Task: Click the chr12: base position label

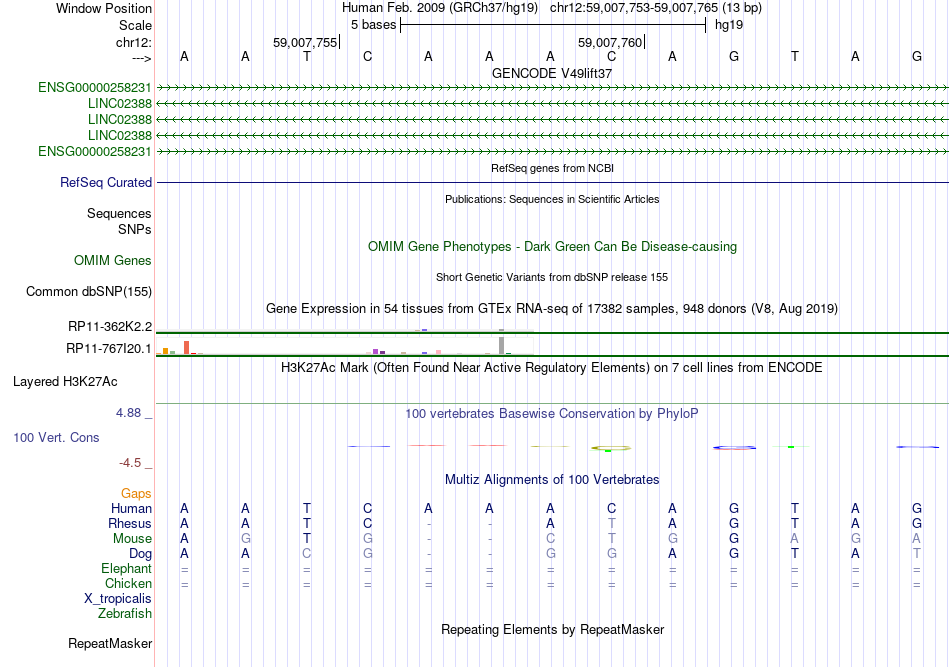Action: pyautogui.click(x=133, y=42)
